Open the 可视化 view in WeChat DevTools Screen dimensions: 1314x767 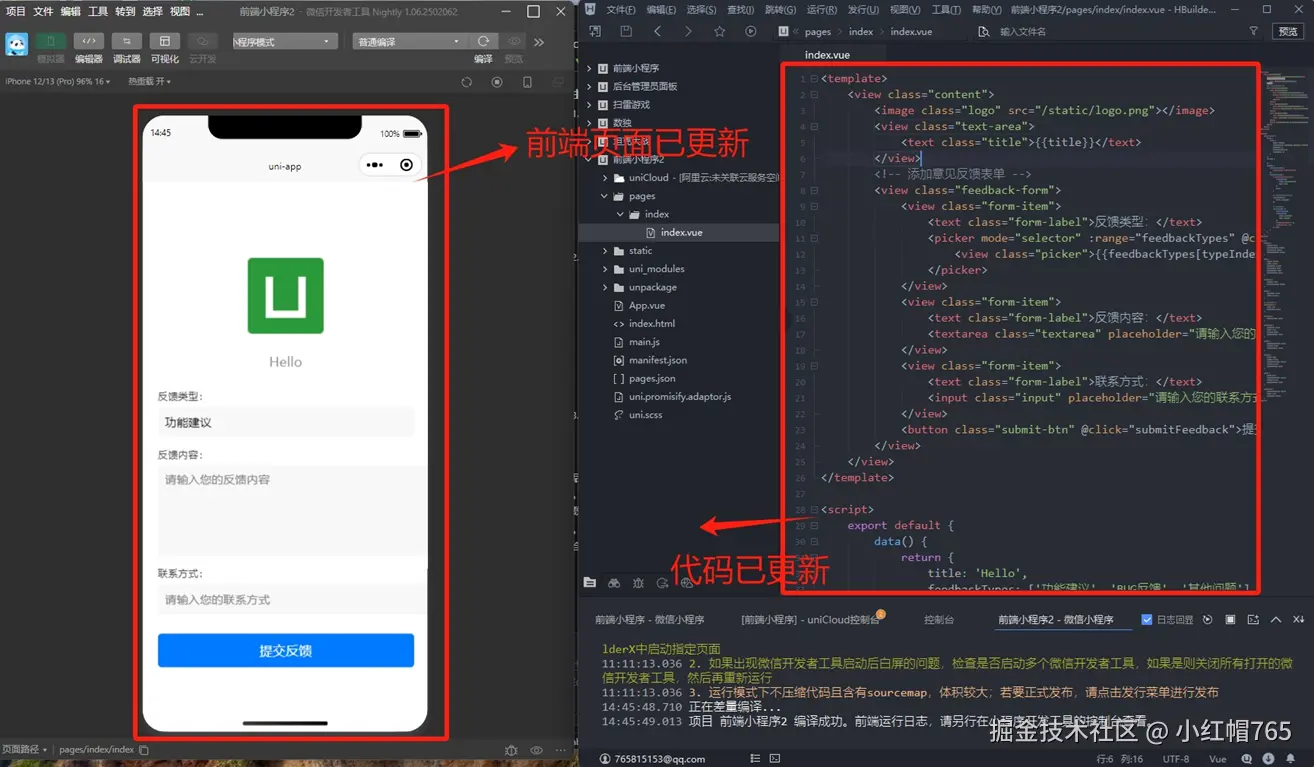164,42
